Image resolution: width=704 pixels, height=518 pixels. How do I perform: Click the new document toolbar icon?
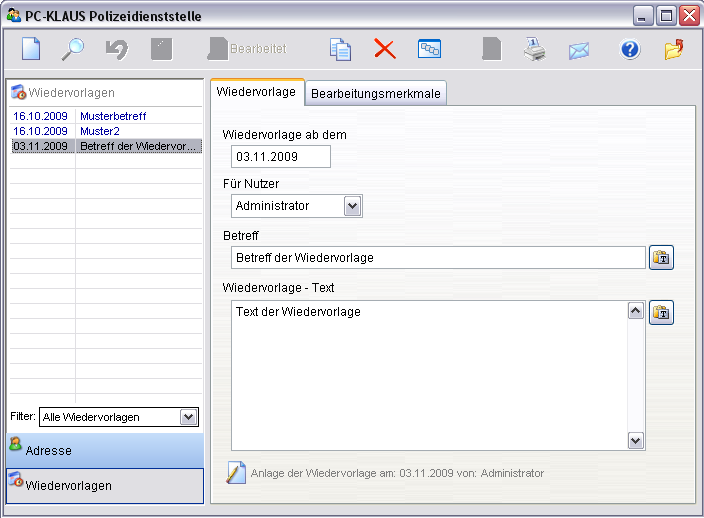[x=32, y=49]
